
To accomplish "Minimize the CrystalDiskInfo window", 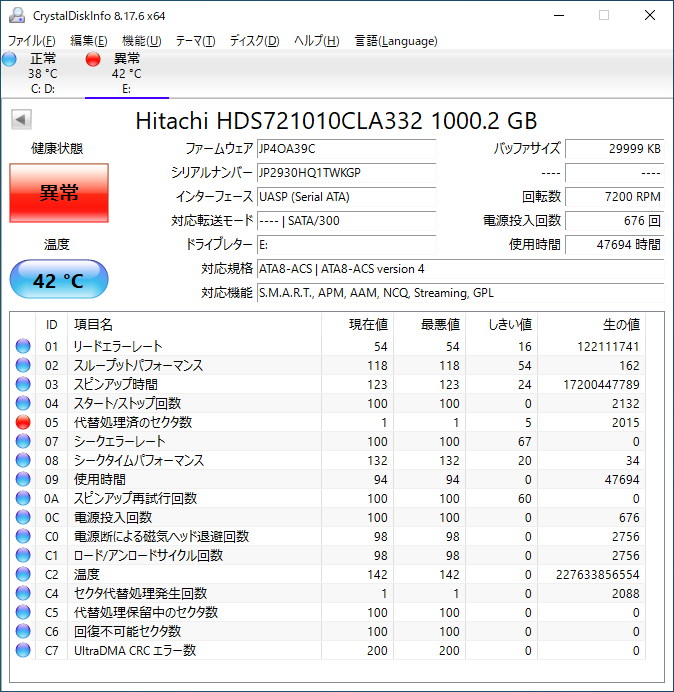I will pyautogui.click(x=559, y=15).
